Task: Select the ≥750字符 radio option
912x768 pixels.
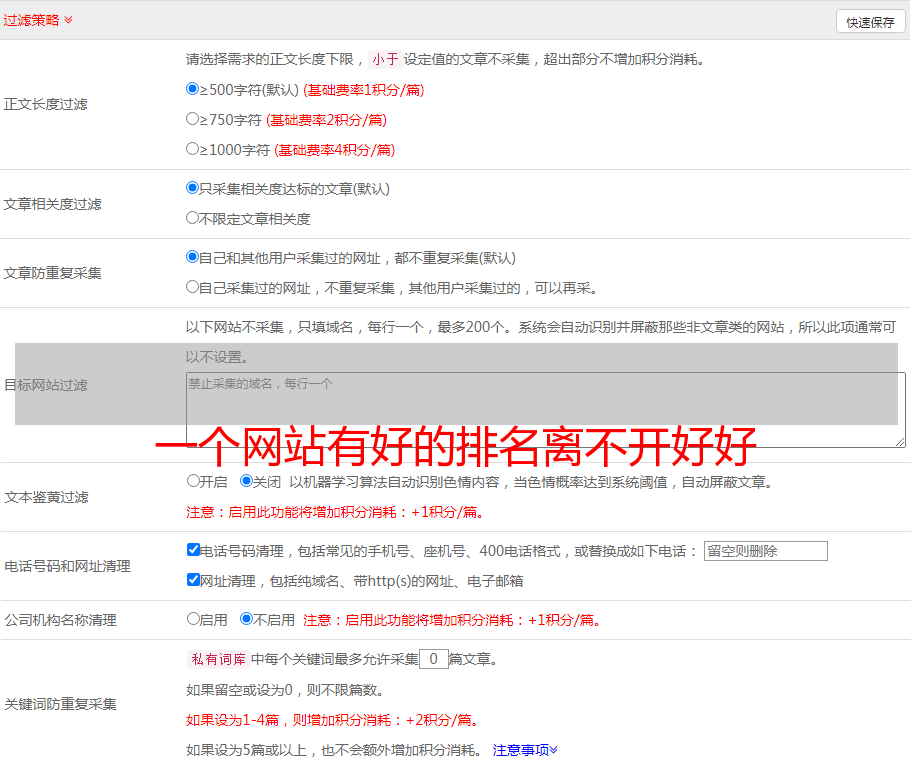Action: (193, 119)
